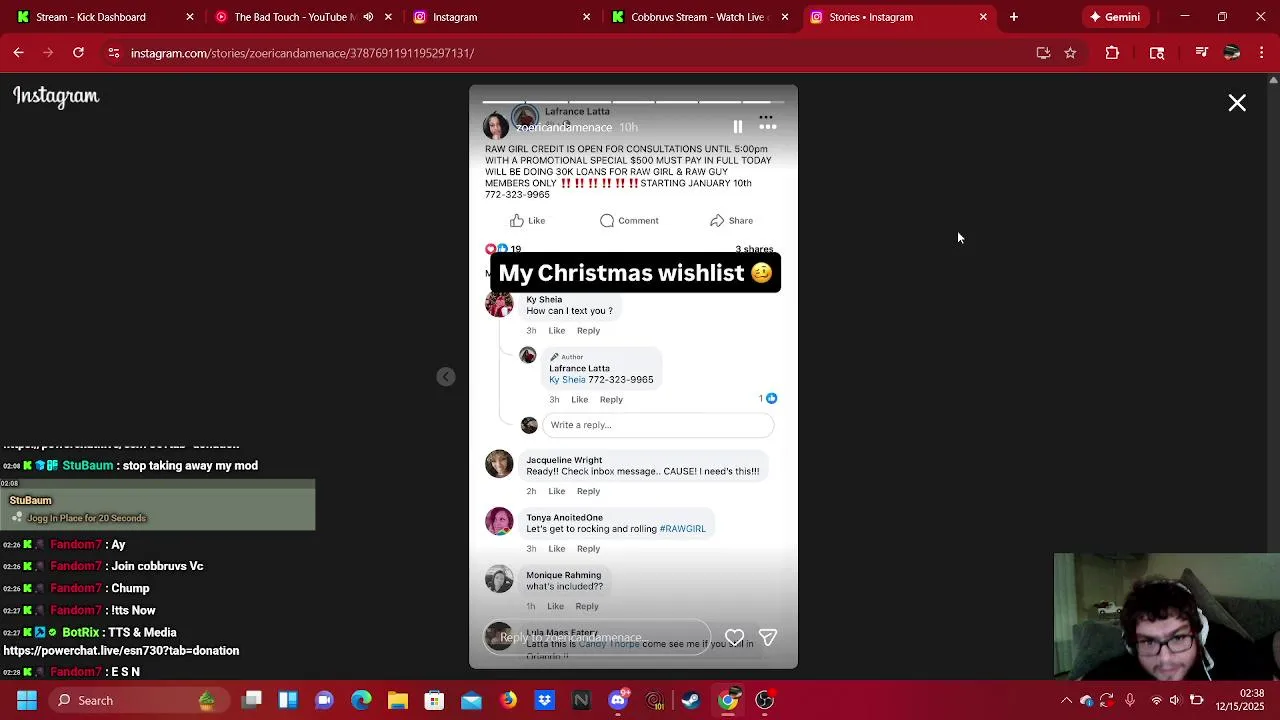
Task: Close the Stream - Kick Dashboard tab
Action: pyautogui.click(x=190, y=17)
